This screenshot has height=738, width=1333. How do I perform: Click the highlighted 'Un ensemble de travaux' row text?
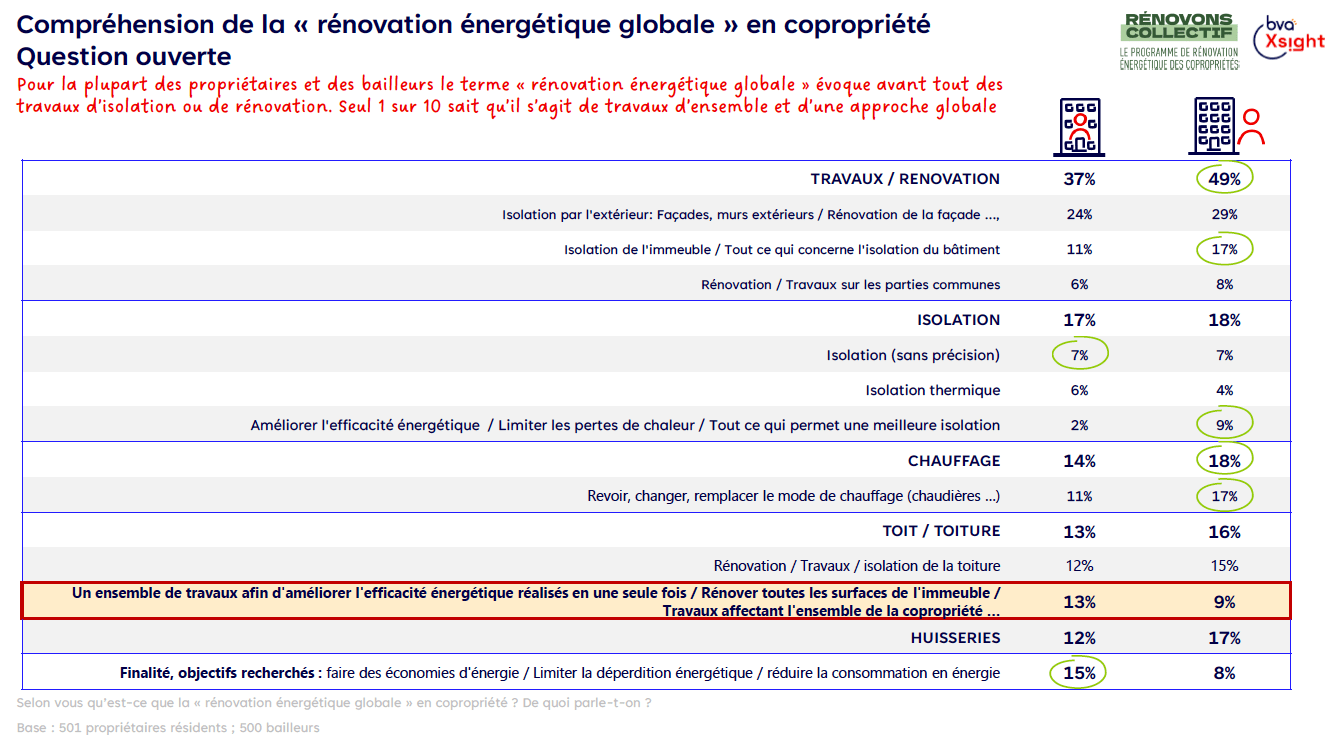coord(536,601)
